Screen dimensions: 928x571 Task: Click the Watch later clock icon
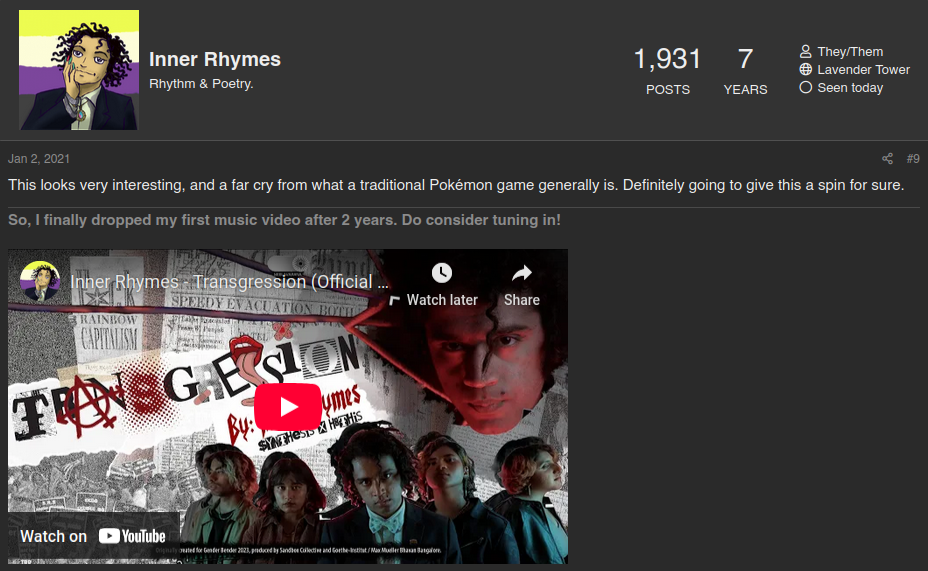click(x=441, y=273)
